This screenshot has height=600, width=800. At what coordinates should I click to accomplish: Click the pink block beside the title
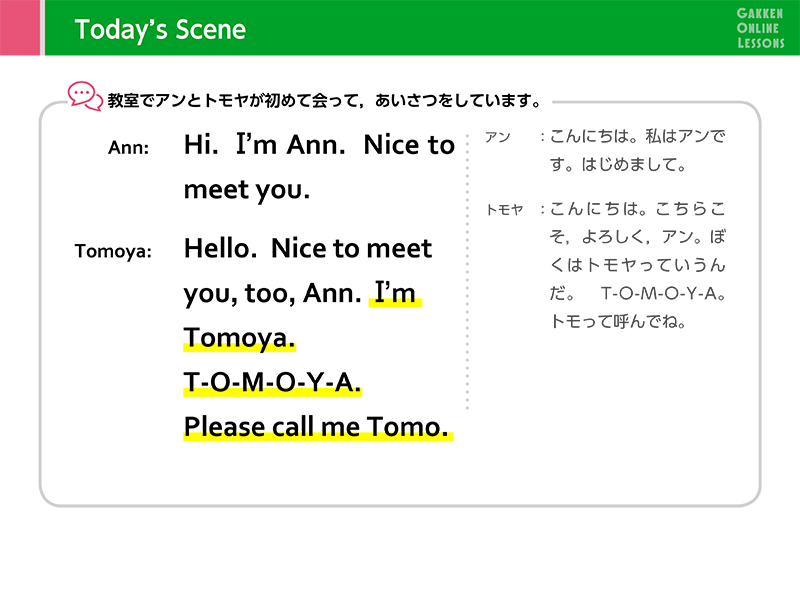pos(19,28)
